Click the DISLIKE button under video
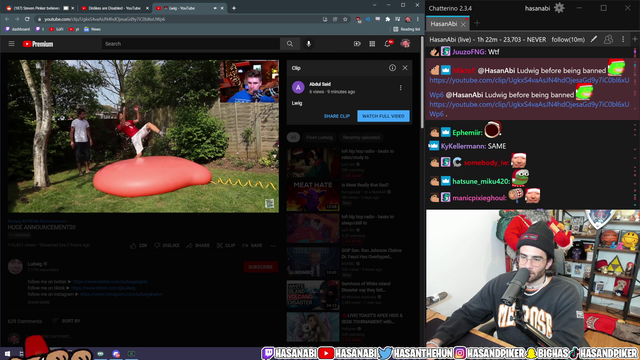This screenshot has height=360, width=640. click(167, 245)
